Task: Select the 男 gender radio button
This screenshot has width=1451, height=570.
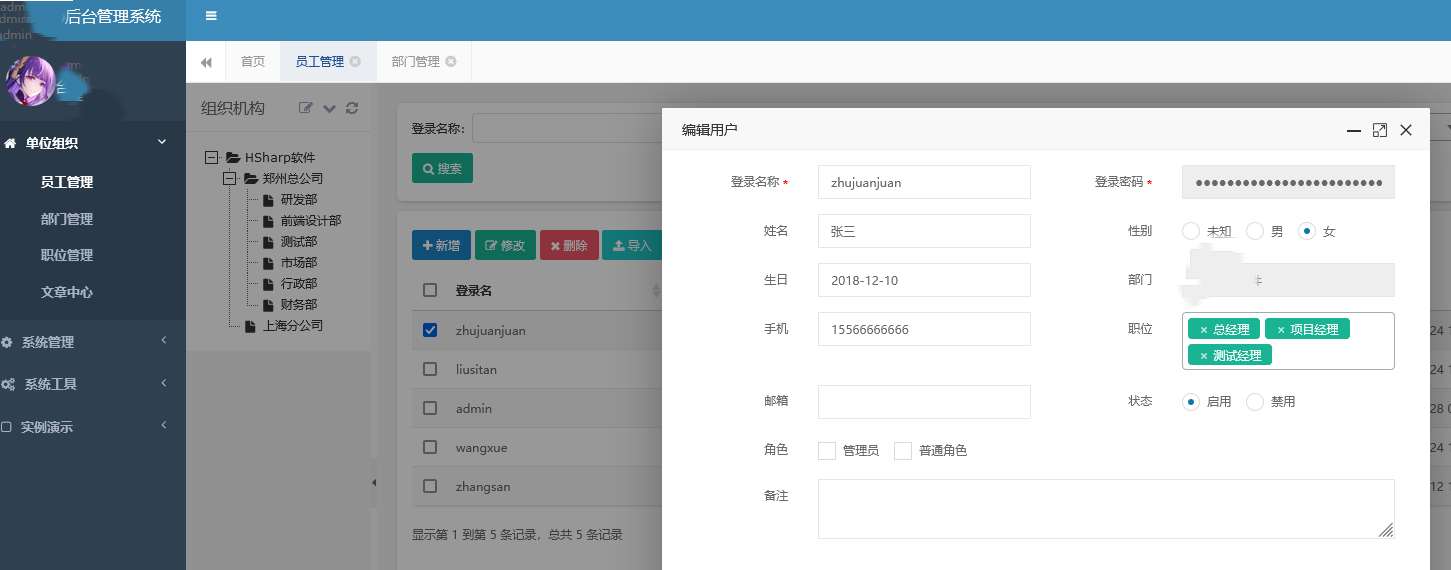Action: point(1255,231)
